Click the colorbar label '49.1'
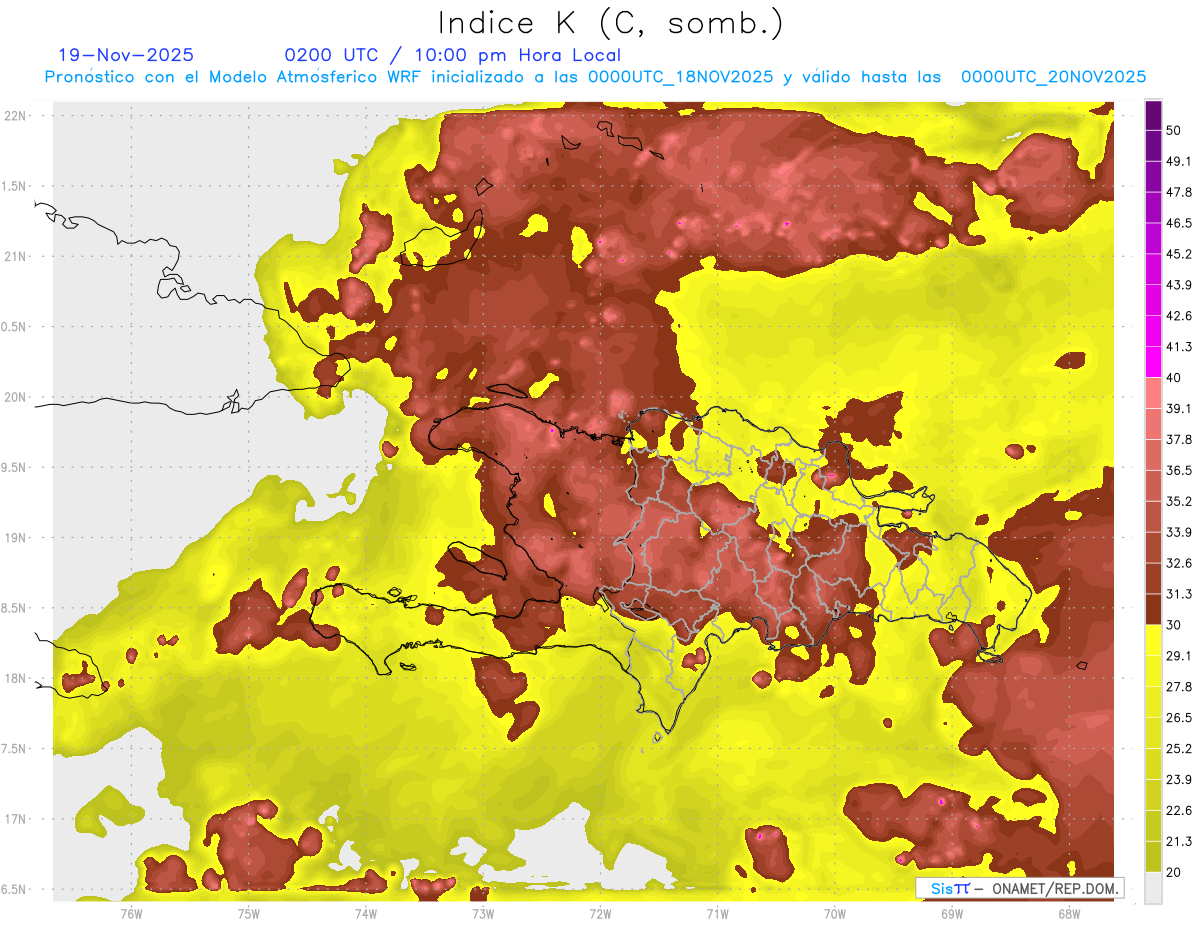 pyautogui.click(x=1178, y=161)
